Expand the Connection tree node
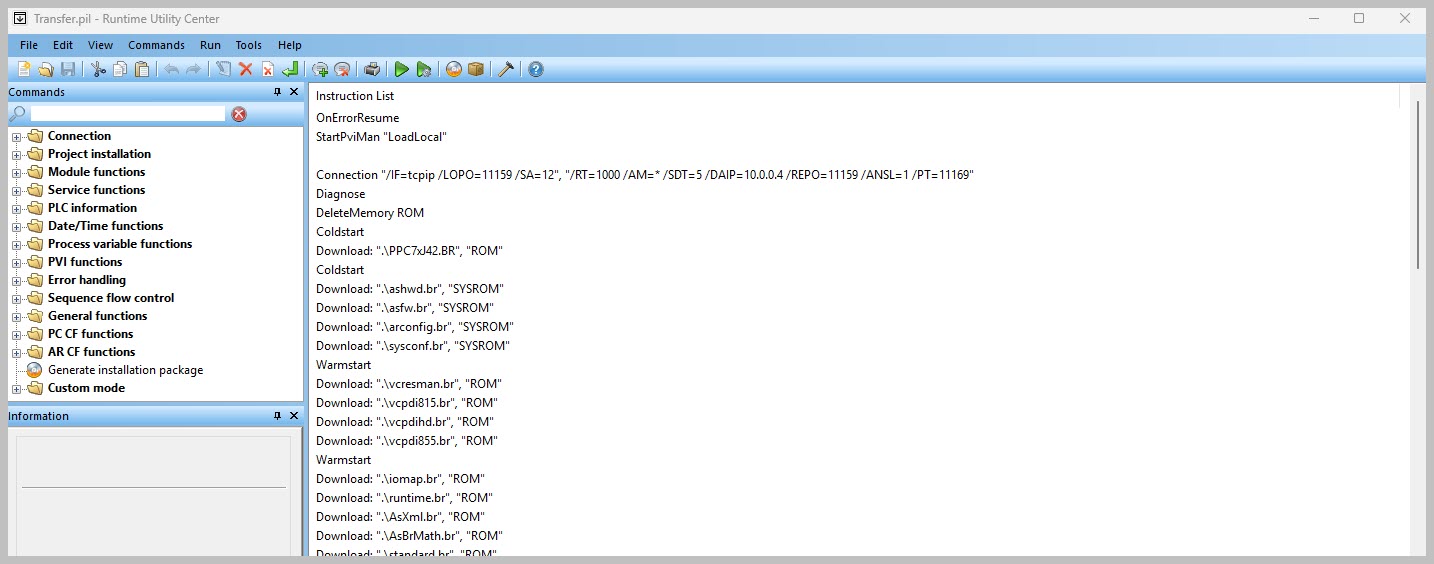1434x564 pixels. point(16,137)
